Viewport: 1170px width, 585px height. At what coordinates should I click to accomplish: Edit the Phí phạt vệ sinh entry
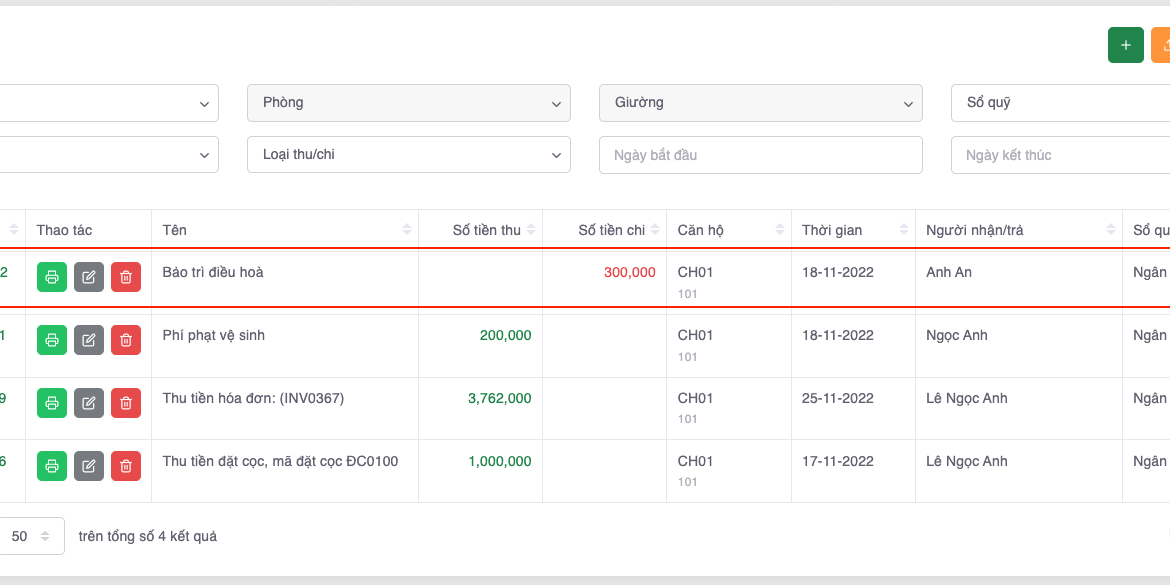tap(89, 340)
